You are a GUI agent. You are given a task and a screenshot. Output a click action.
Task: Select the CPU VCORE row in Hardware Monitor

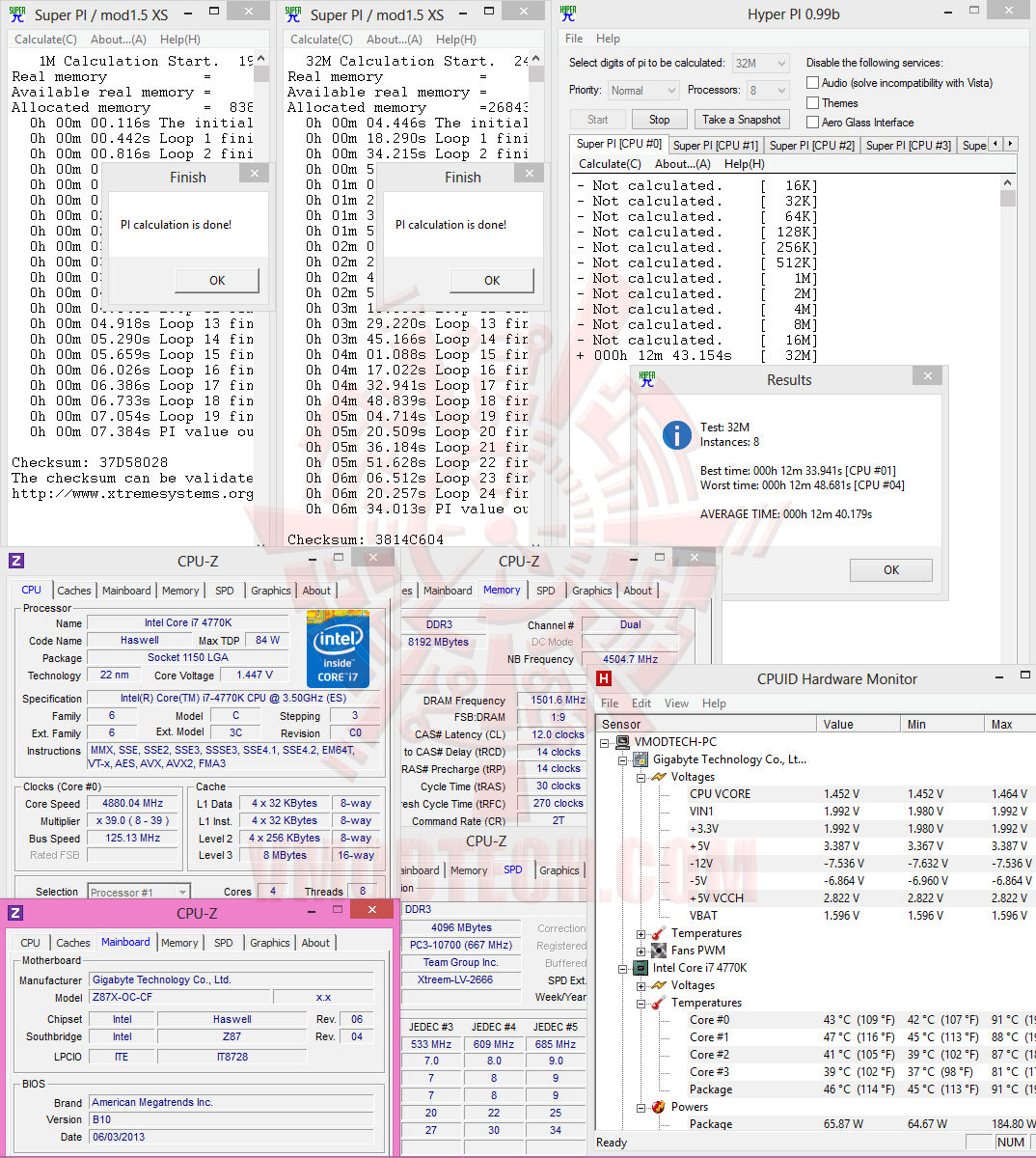815,794
